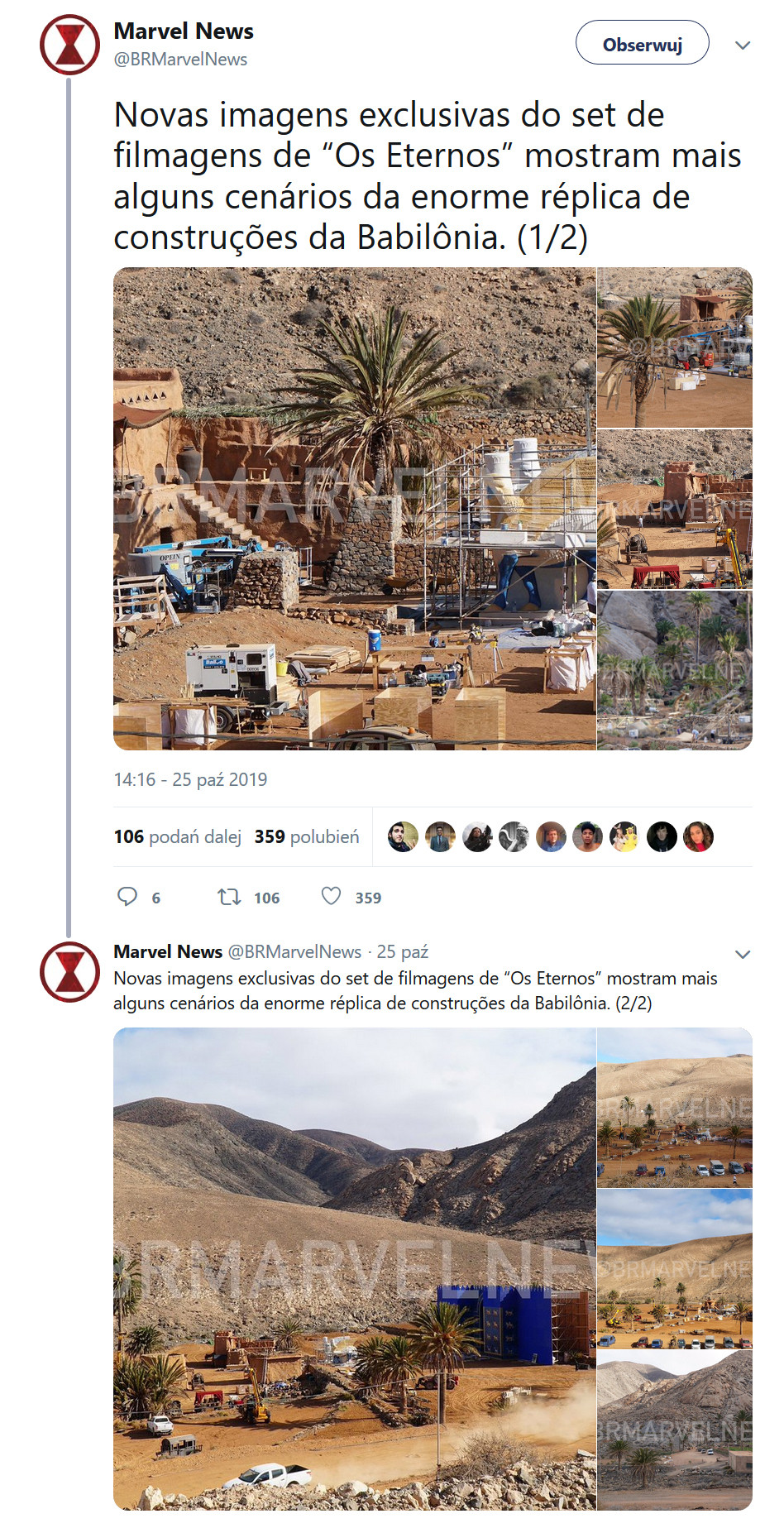Click the reply speech bubble icon
This screenshot has width=784, height=1528.
tap(127, 897)
